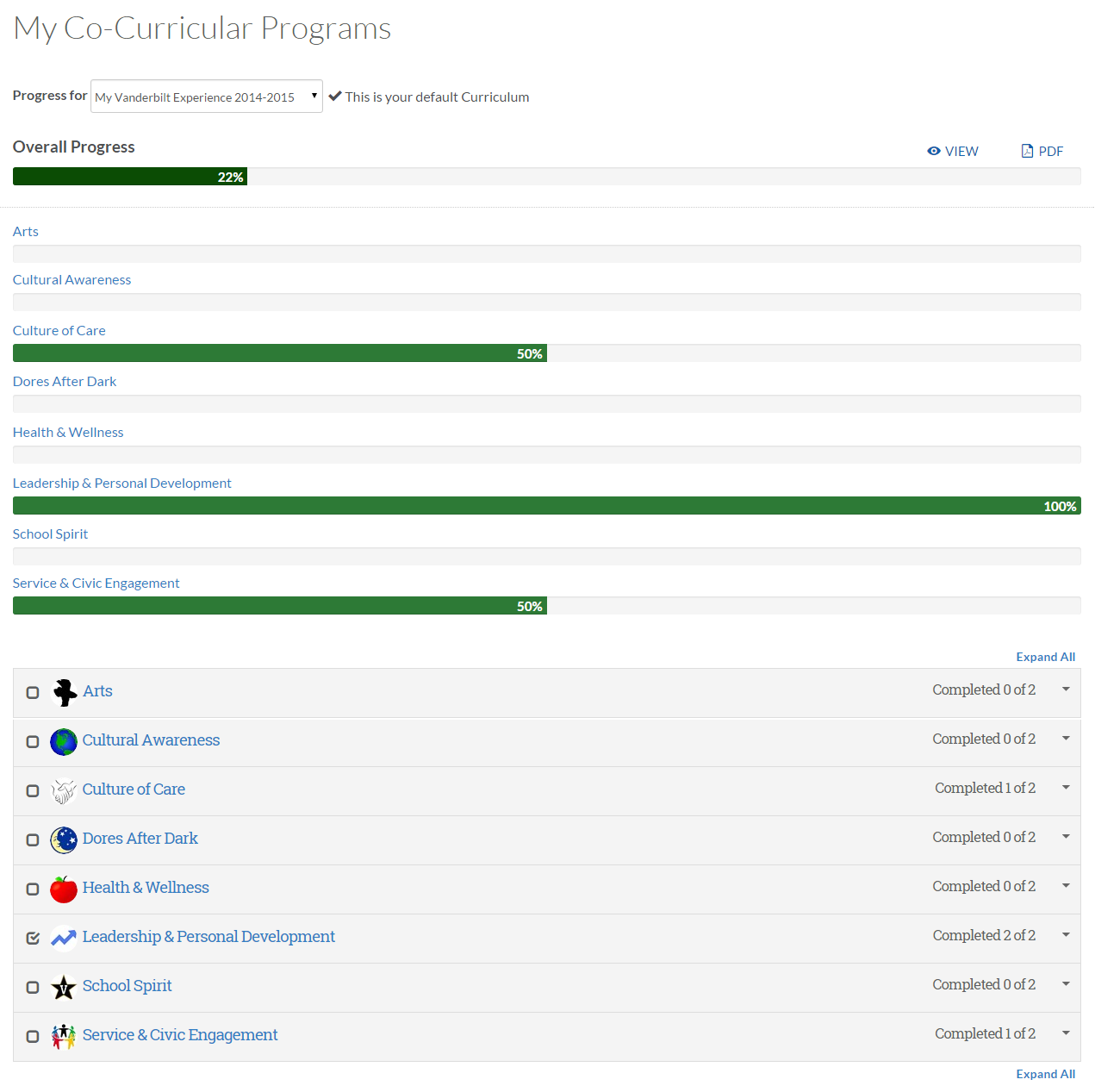Viewport: 1095px width, 1092px height.
Task: Click the top Expand All link
Action: pyautogui.click(x=1045, y=656)
